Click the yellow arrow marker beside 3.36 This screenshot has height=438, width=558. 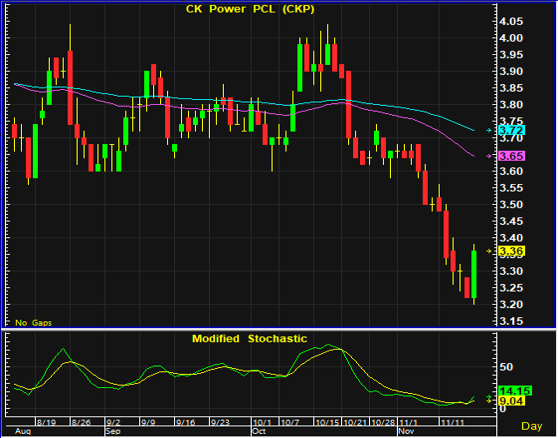tap(489, 251)
